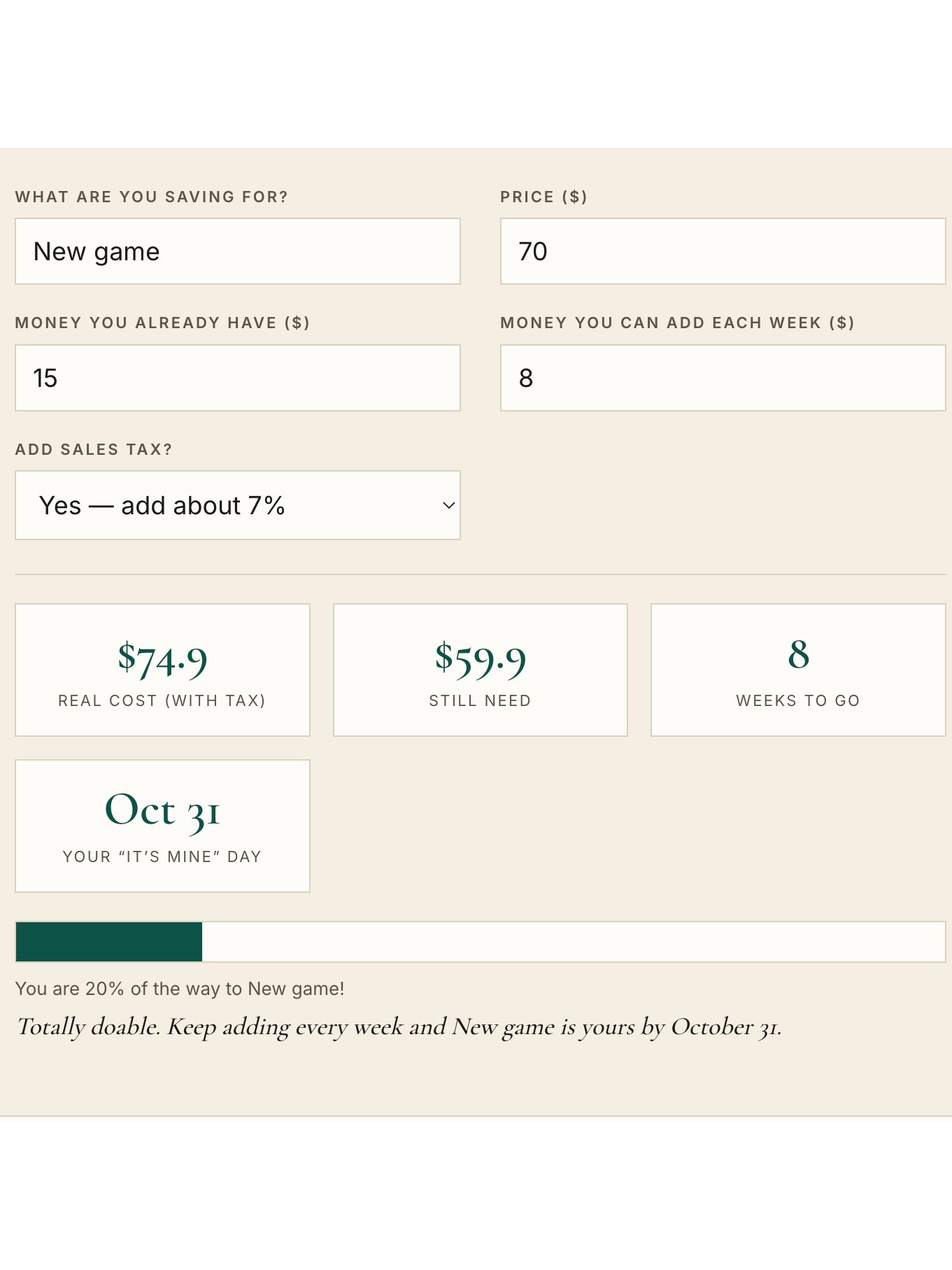
Task: Click the 'Add sales tax?' label
Action: pos(94,449)
